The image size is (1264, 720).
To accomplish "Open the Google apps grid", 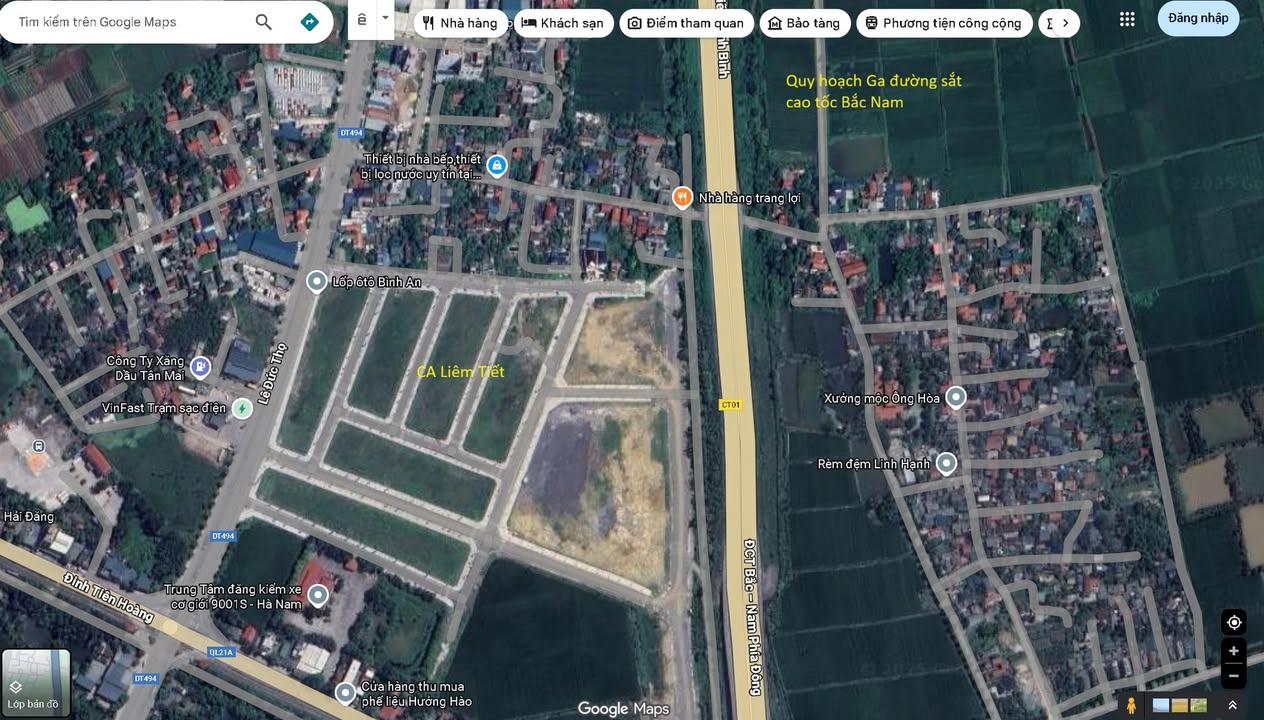I will tap(1126, 18).
